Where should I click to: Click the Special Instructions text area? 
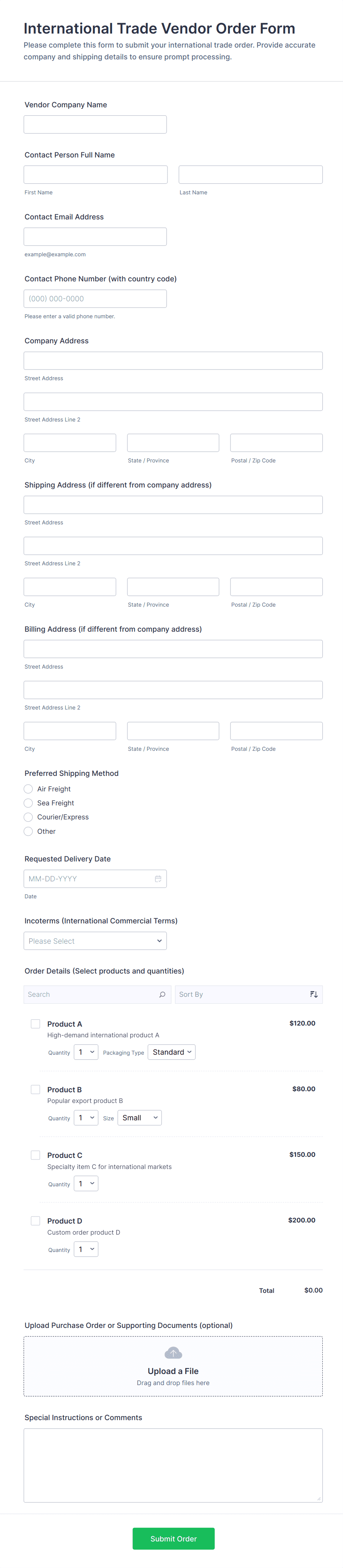[x=173, y=1464]
